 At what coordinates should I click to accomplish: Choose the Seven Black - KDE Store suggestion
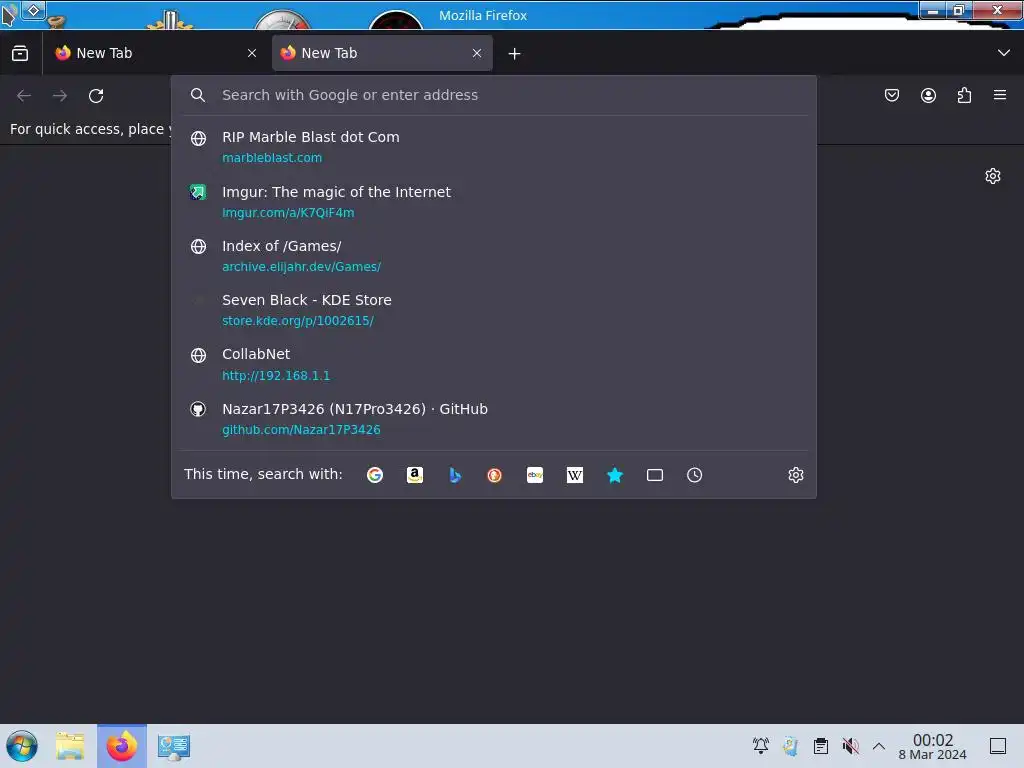pos(494,310)
